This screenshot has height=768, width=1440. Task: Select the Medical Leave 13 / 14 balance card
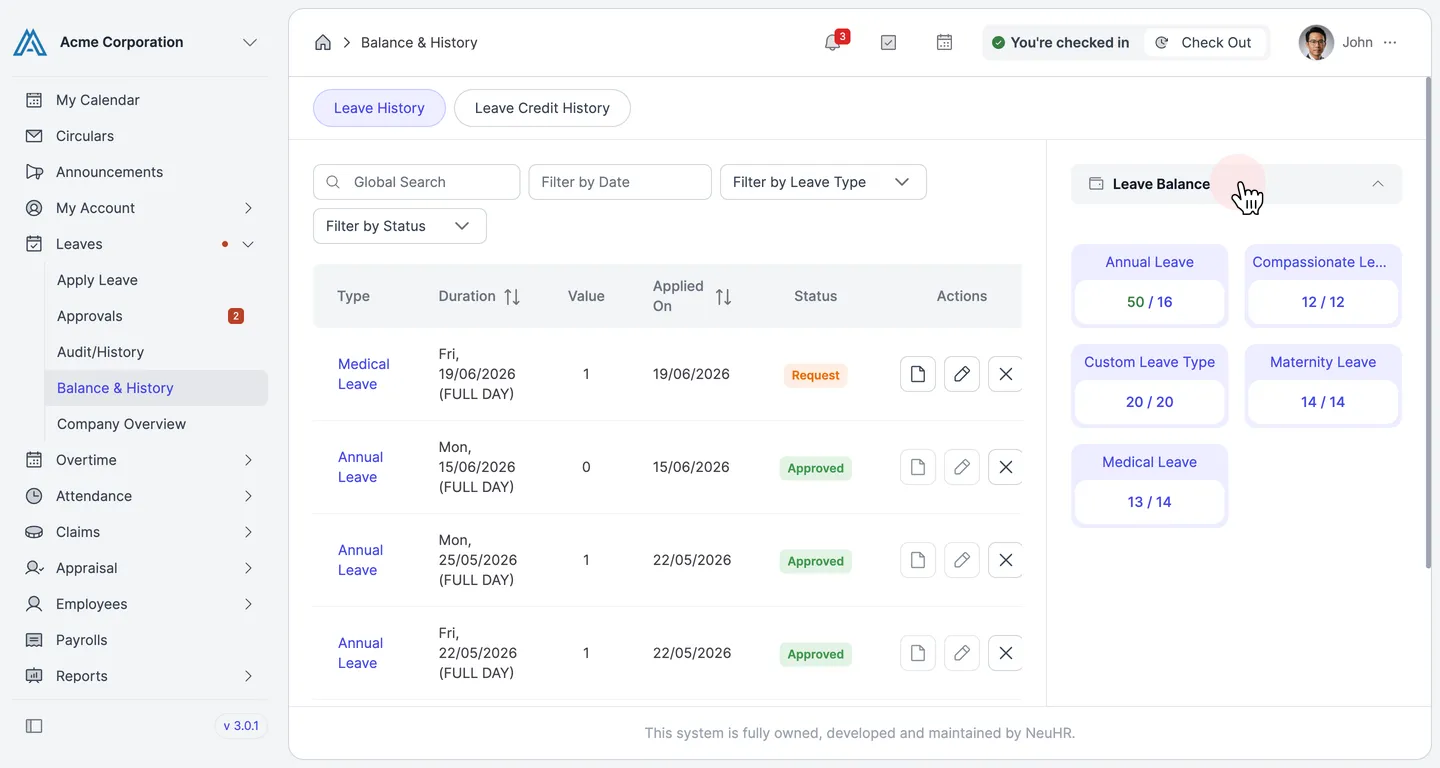tap(1149, 486)
